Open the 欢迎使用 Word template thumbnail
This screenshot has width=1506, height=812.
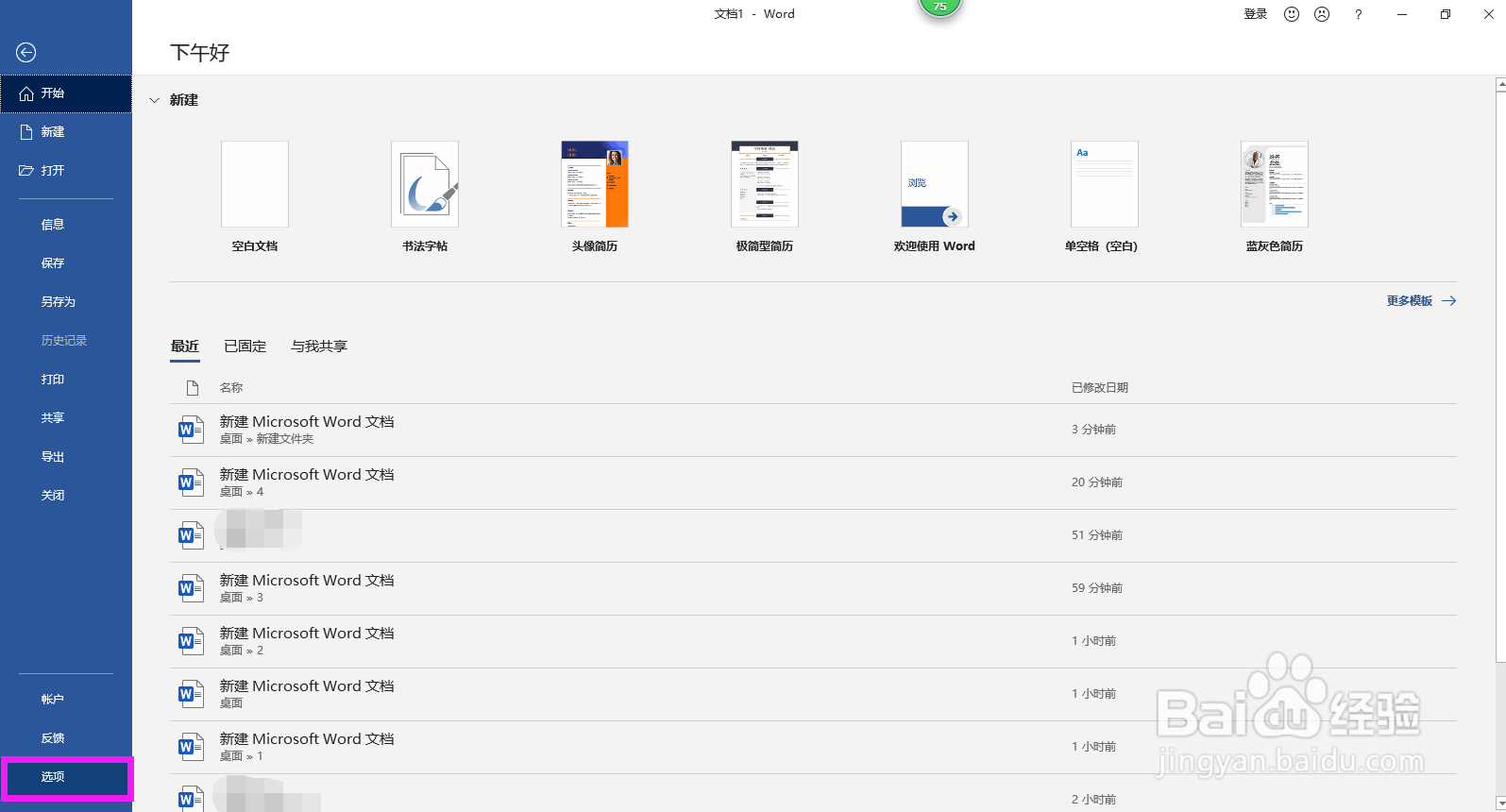(x=935, y=184)
